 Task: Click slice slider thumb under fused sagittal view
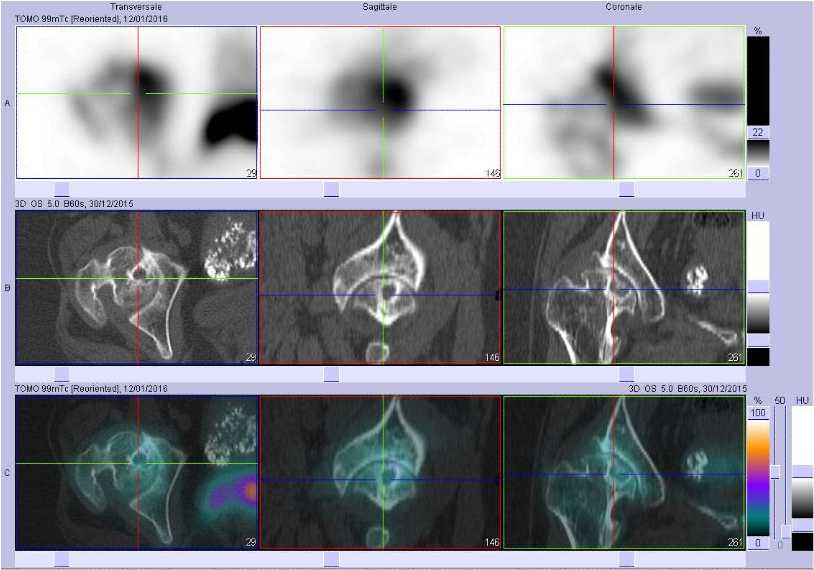click(331, 559)
